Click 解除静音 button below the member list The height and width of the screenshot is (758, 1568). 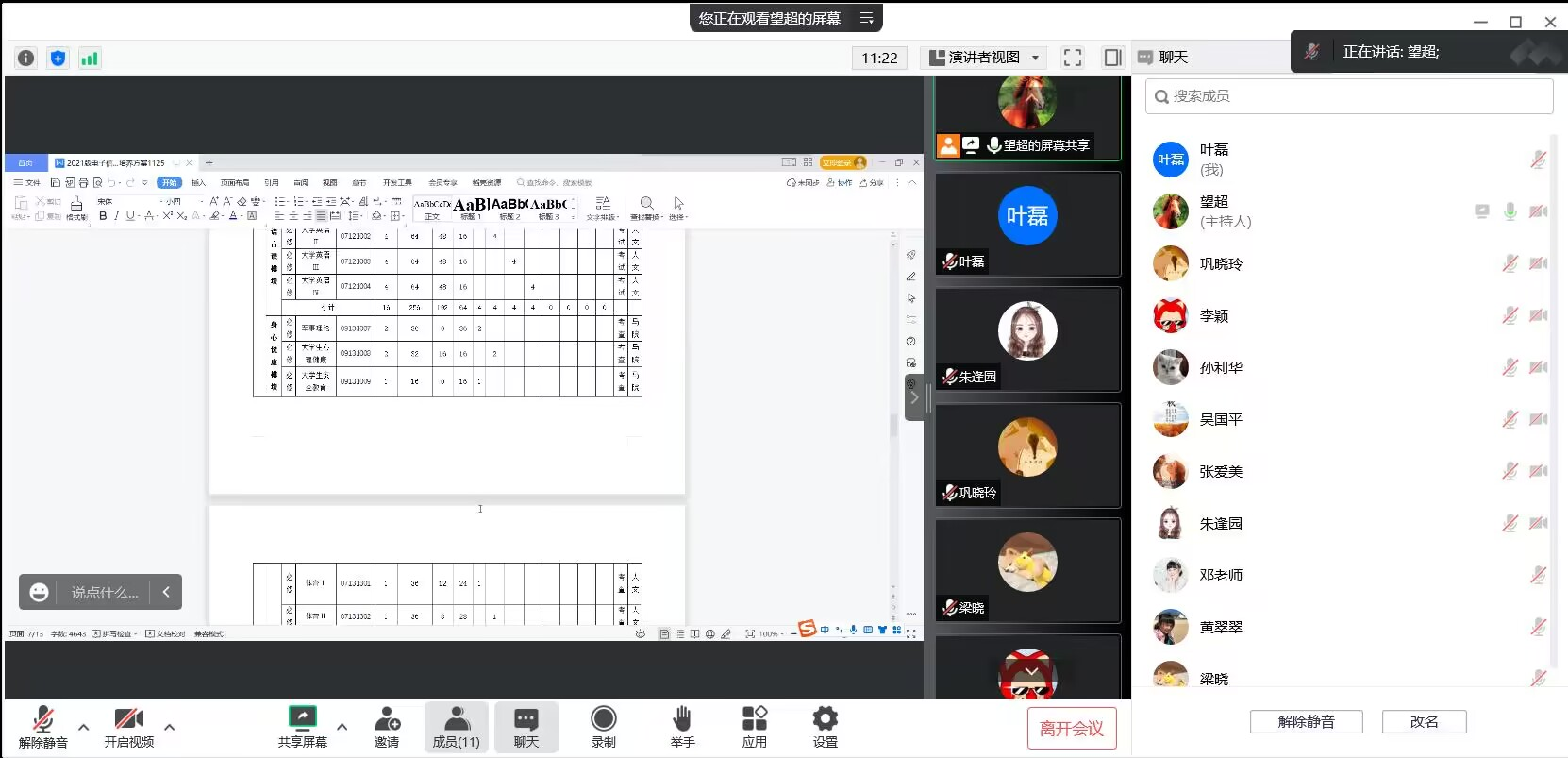1307,721
